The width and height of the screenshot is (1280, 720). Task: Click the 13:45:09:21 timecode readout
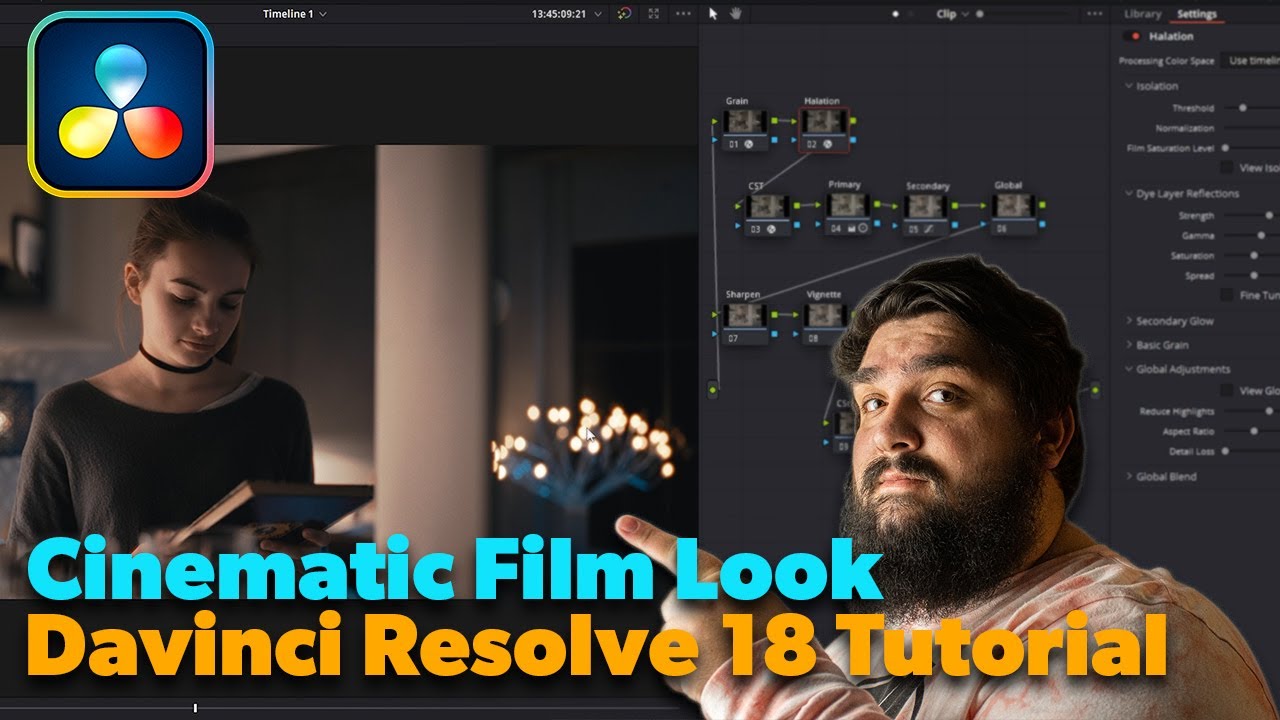560,14
